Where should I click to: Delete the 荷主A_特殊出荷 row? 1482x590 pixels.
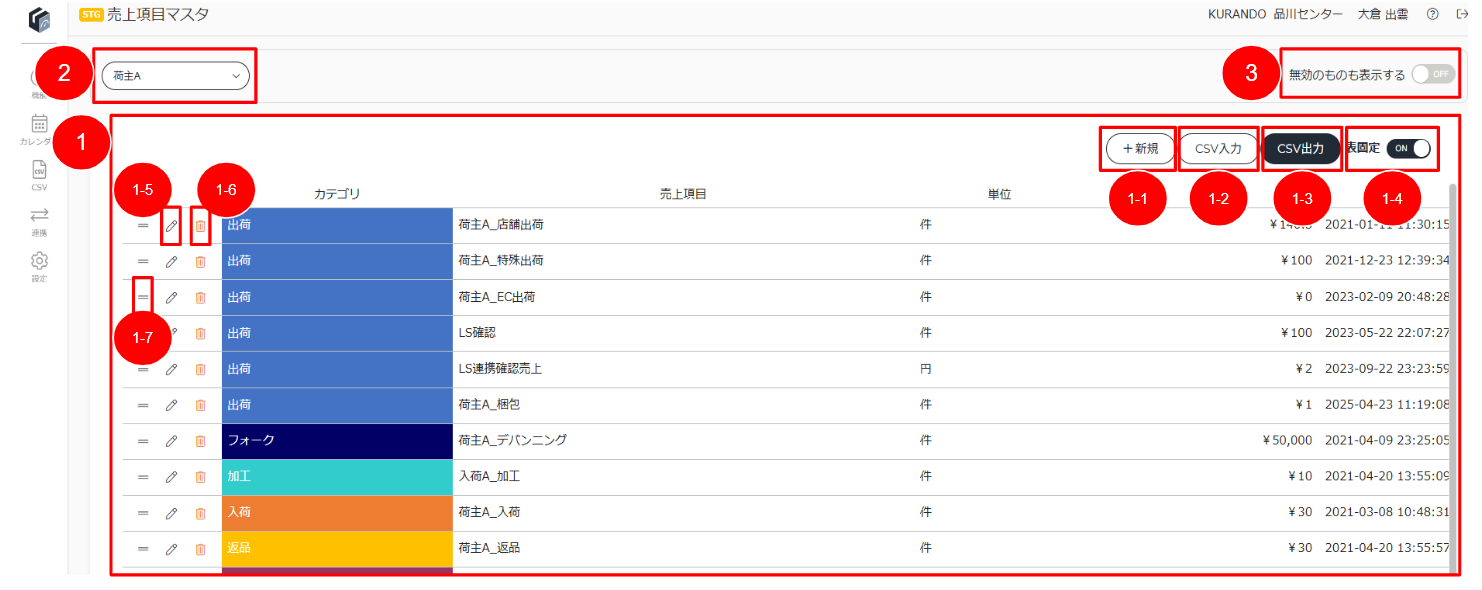click(200, 262)
